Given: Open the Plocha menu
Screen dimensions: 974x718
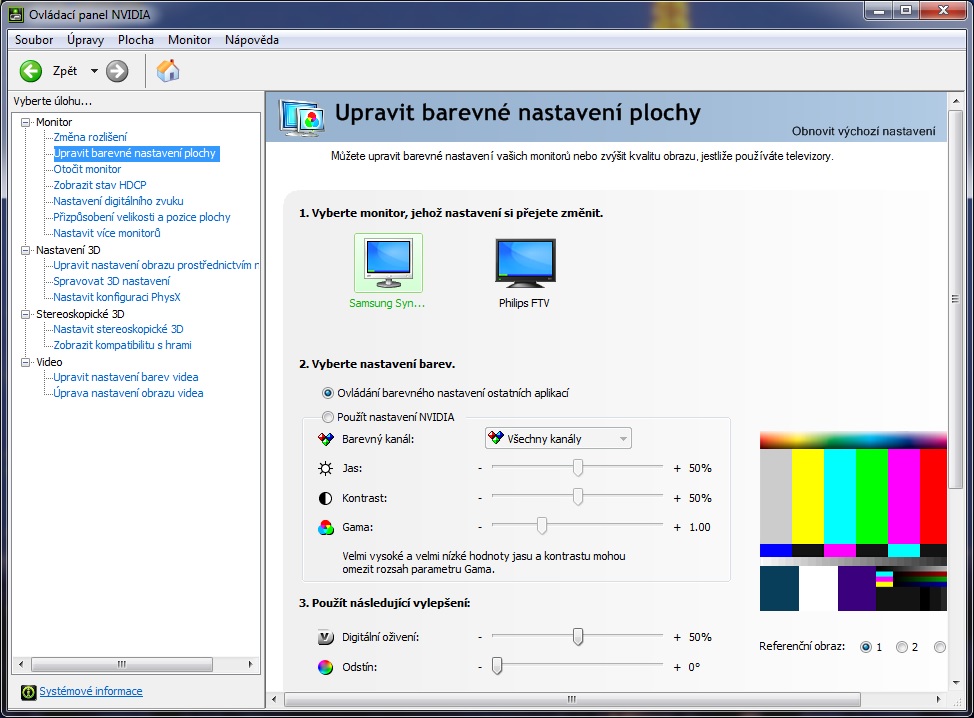Looking at the screenshot, I should click(x=136, y=40).
